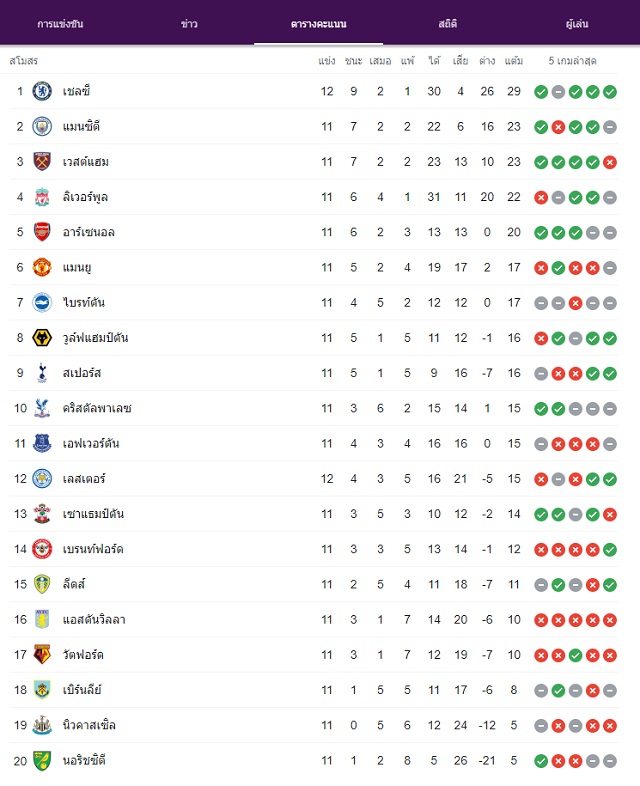Image resolution: width=640 pixels, height=786 pixels.
Task: Click Chelsea's grey draw result indicator
Action: 558,92
